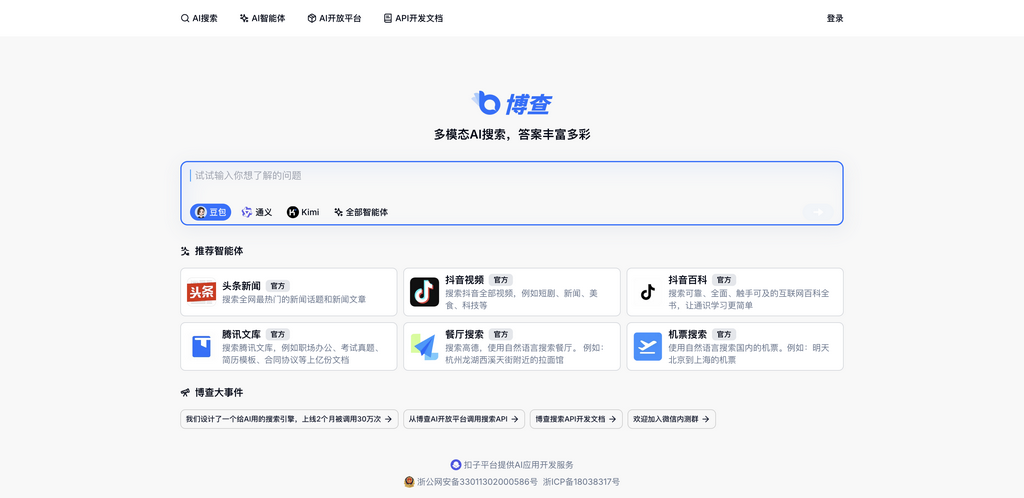Click the 多模态AI搜索 tagline text
Screen dimensions: 1024x498
click(x=512, y=134)
